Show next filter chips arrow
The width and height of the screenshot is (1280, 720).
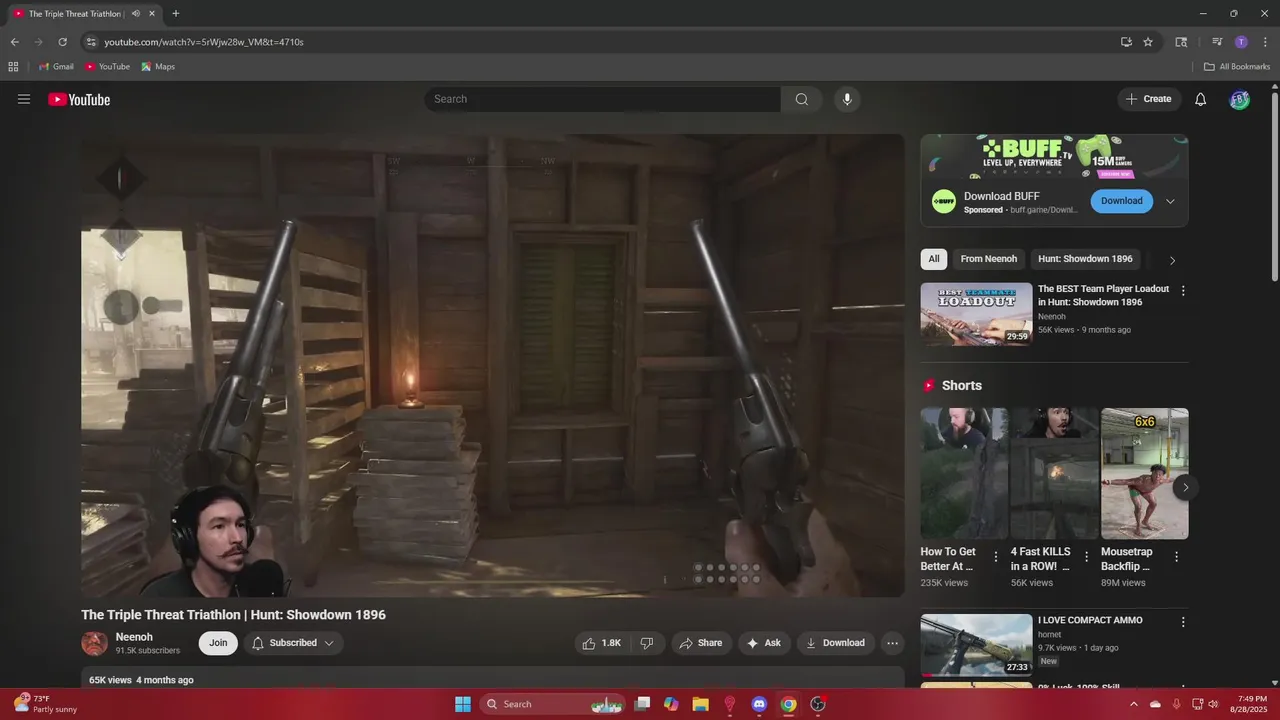tap(1172, 260)
